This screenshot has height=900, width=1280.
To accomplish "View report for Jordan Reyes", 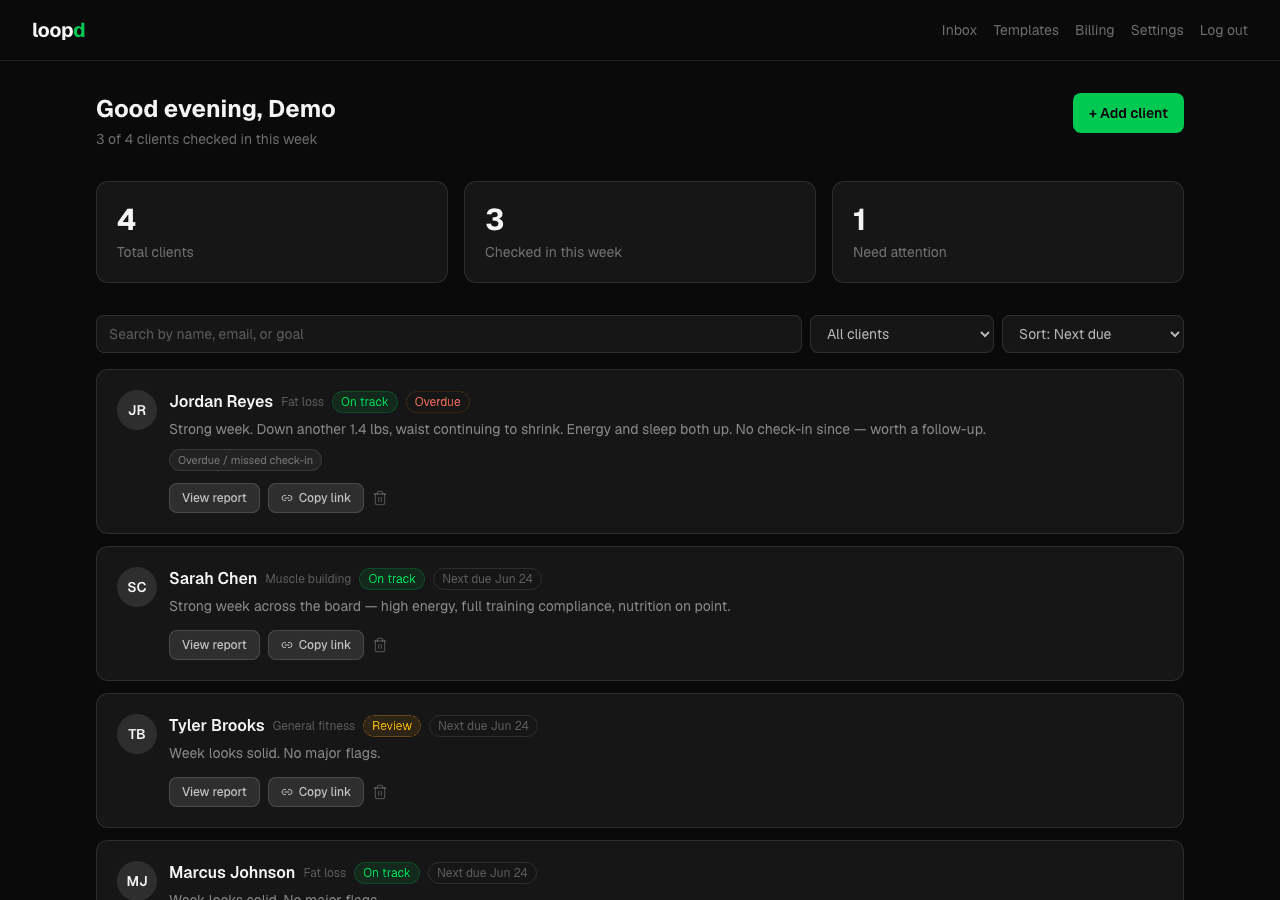I will pyautogui.click(x=214, y=498).
